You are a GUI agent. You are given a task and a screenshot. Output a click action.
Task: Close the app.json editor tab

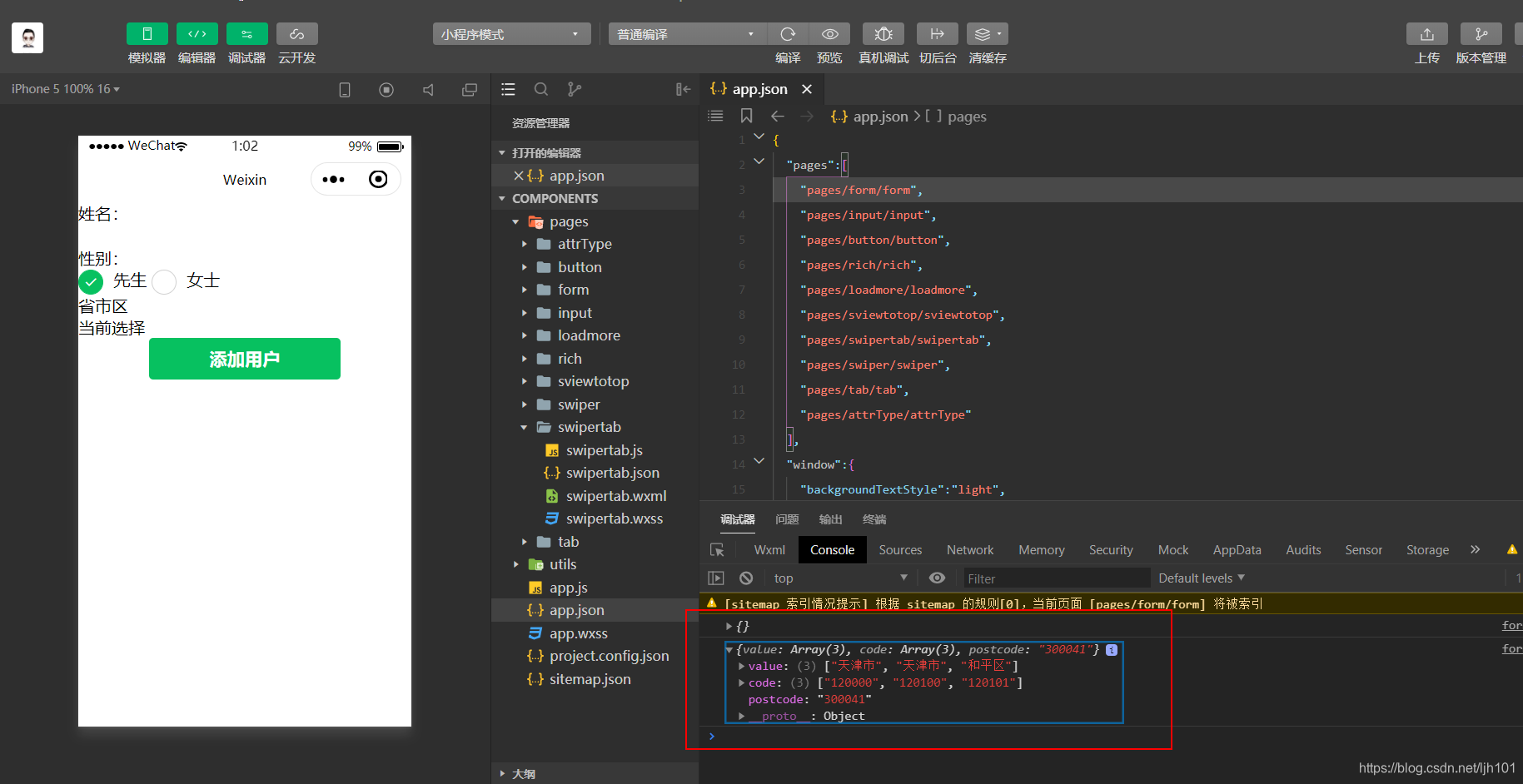pos(807,89)
